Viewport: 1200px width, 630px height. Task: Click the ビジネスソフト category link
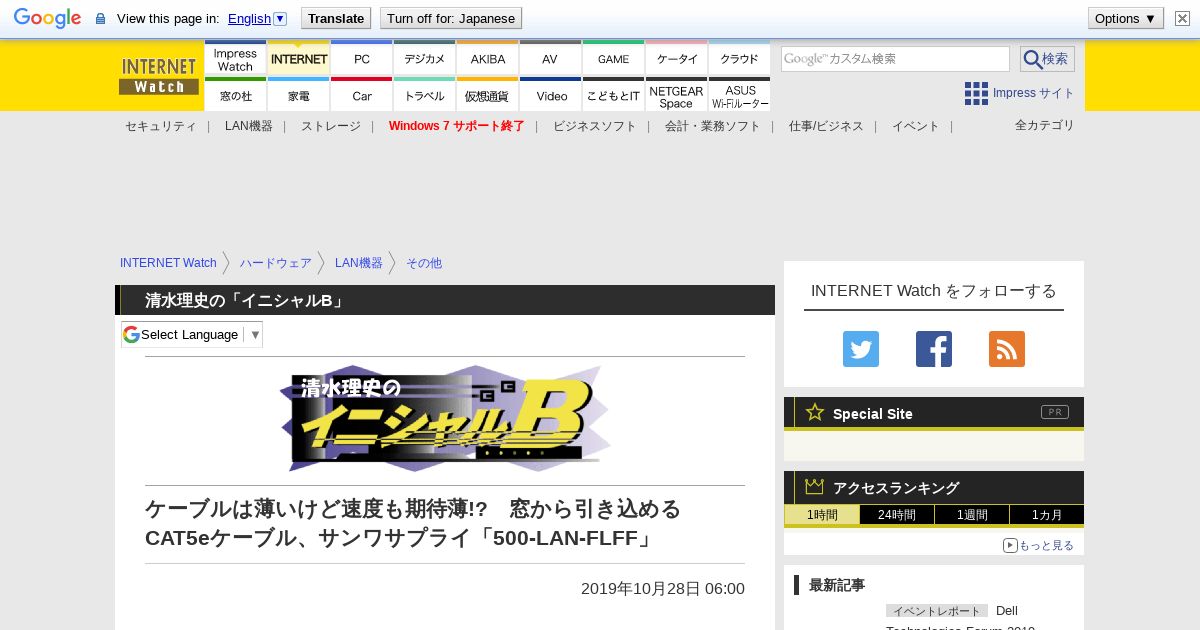[595, 126]
